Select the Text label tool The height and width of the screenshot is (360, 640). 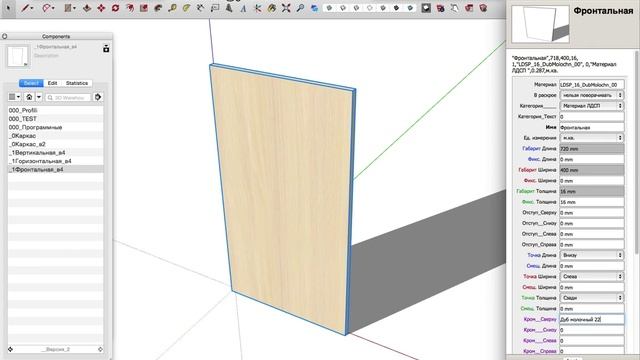[215, 8]
